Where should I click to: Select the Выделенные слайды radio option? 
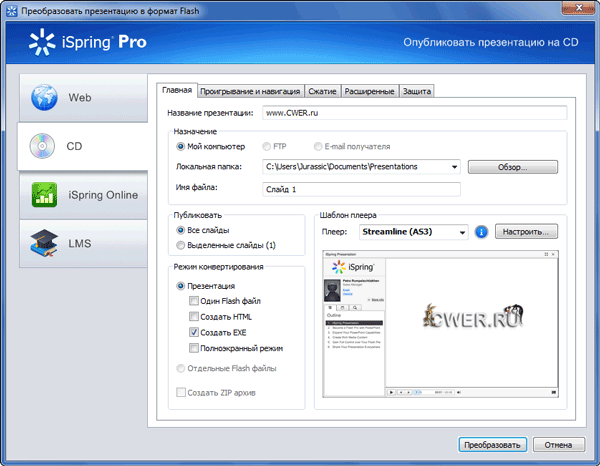click(181, 245)
